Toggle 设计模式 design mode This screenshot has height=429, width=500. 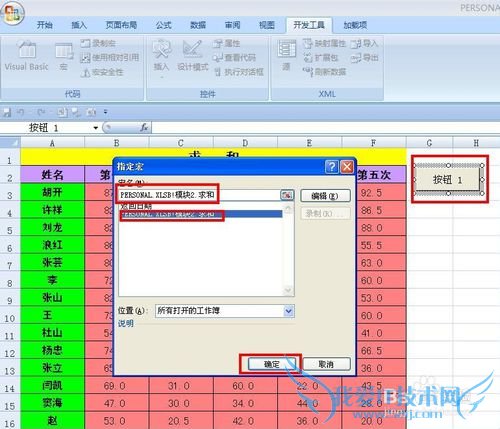[193, 56]
